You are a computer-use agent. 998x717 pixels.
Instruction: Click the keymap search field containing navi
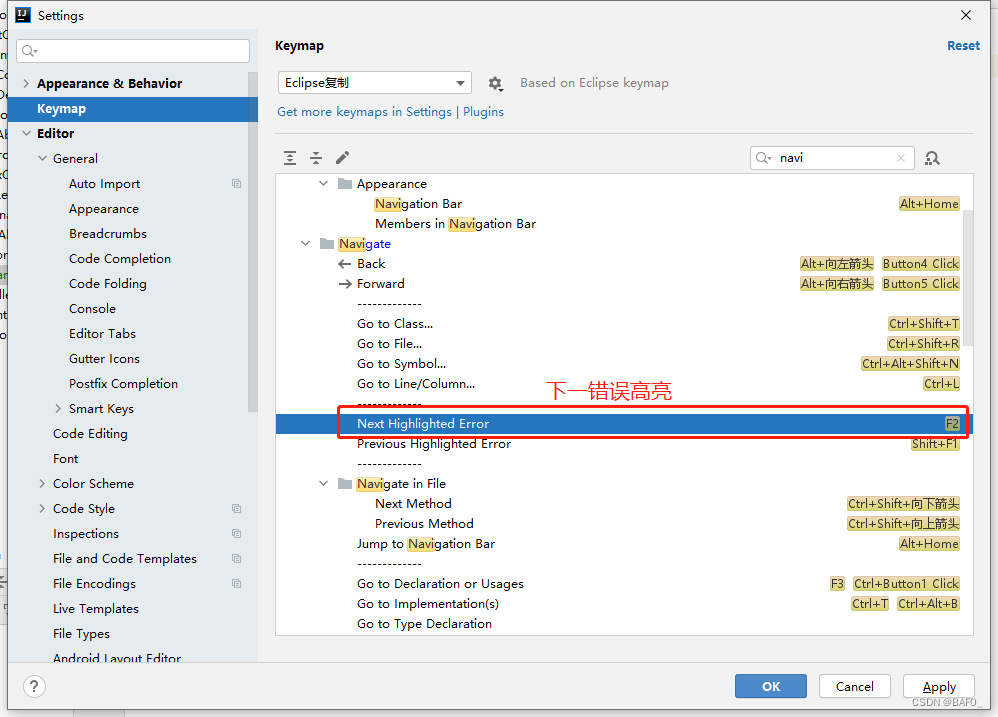pos(832,158)
